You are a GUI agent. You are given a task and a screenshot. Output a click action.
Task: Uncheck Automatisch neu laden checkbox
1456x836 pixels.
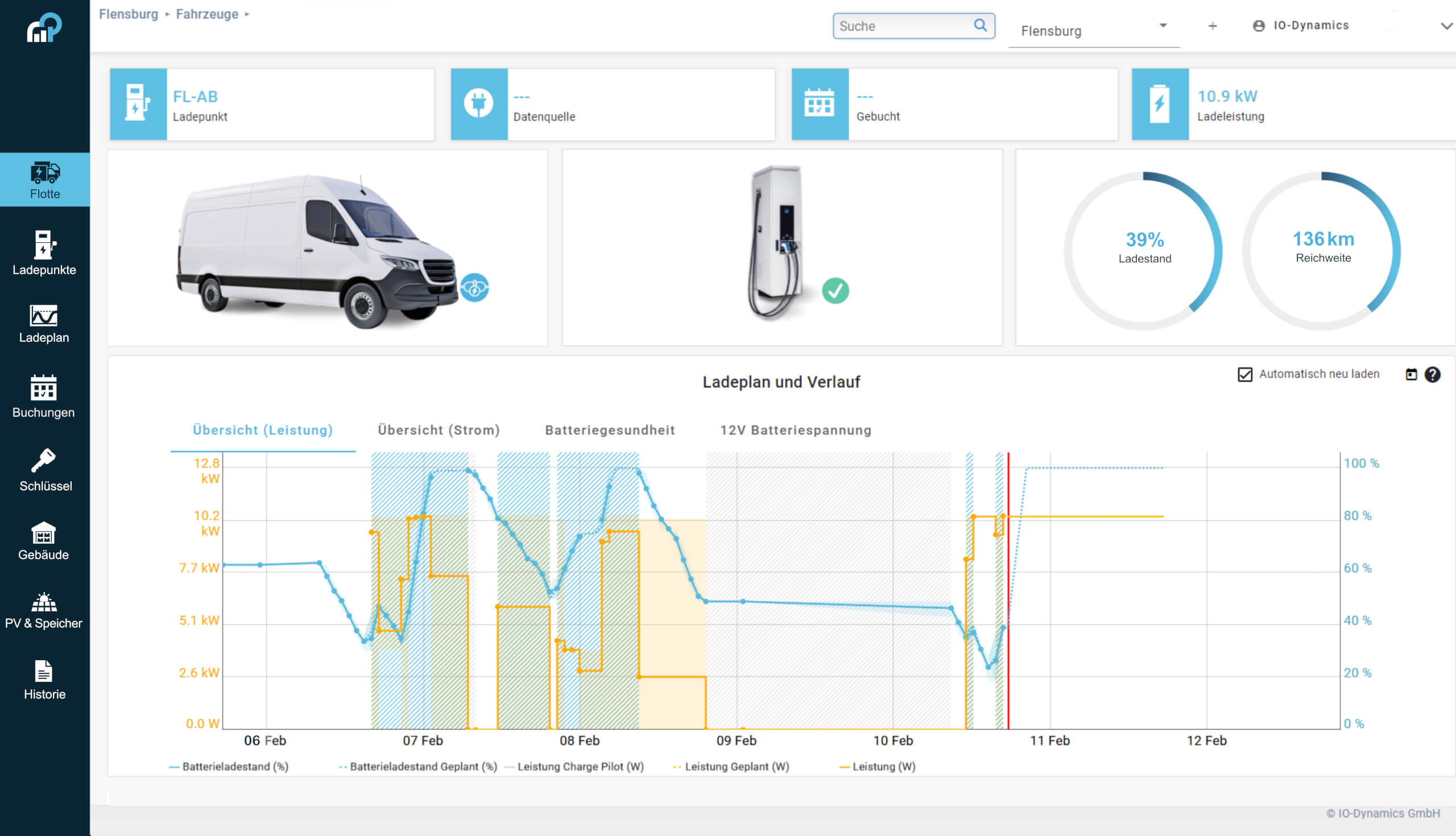(1245, 374)
